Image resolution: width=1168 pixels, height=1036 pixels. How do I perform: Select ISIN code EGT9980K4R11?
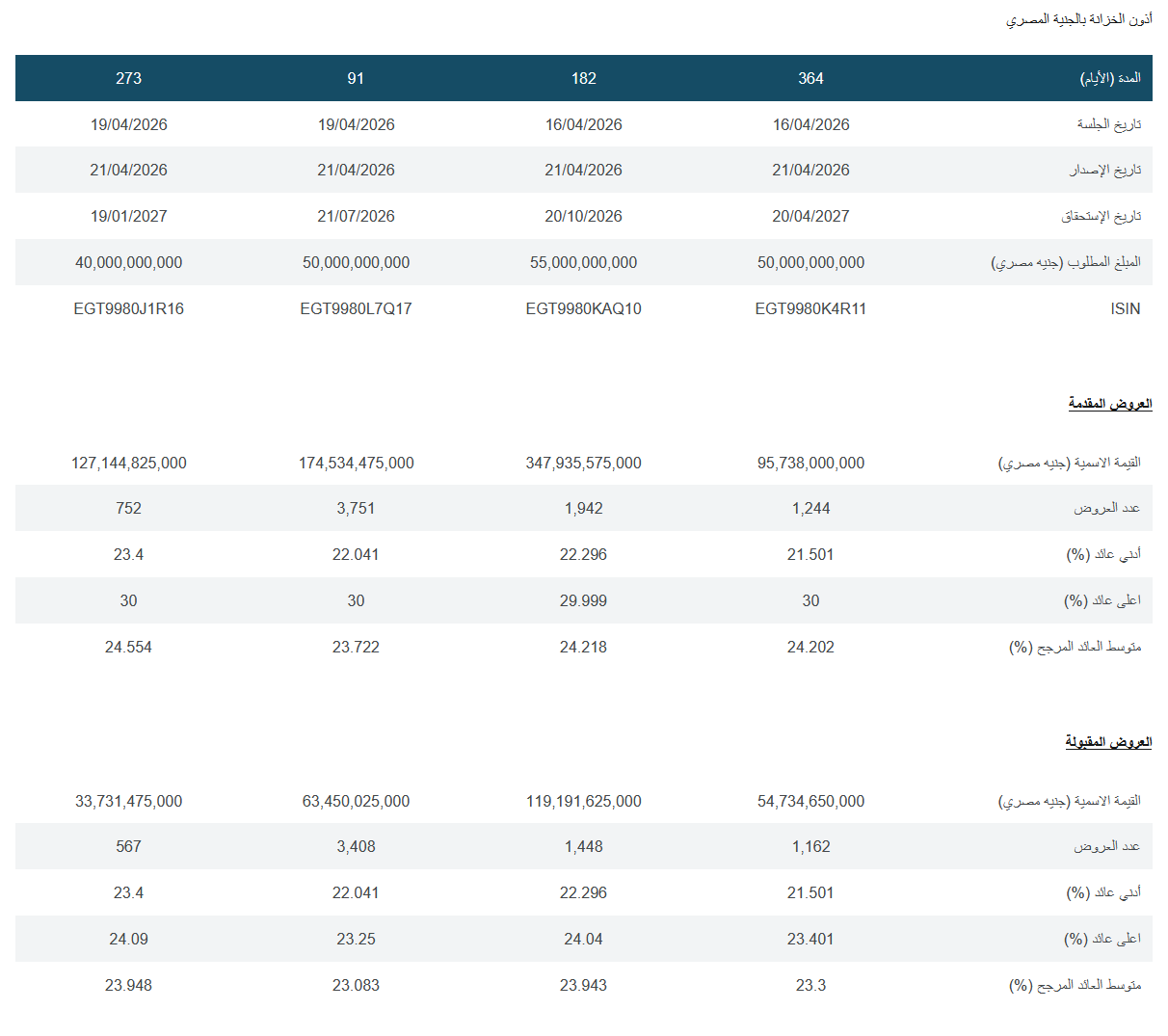coord(810,308)
